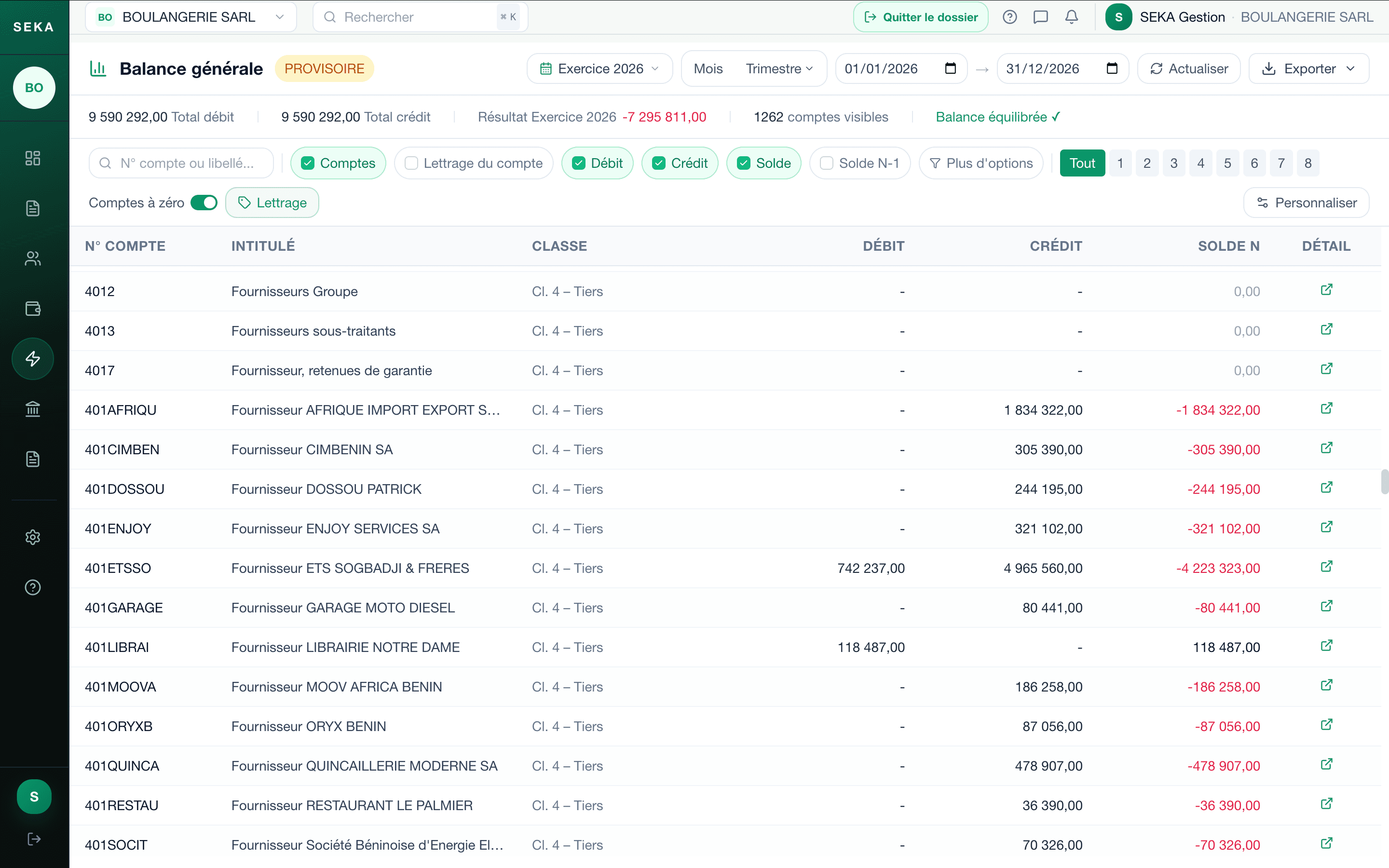The height and width of the screenshot is (868, 1389).
Task: Click the vertical scrollbar thumb
Action: (x=1384, y=481)
